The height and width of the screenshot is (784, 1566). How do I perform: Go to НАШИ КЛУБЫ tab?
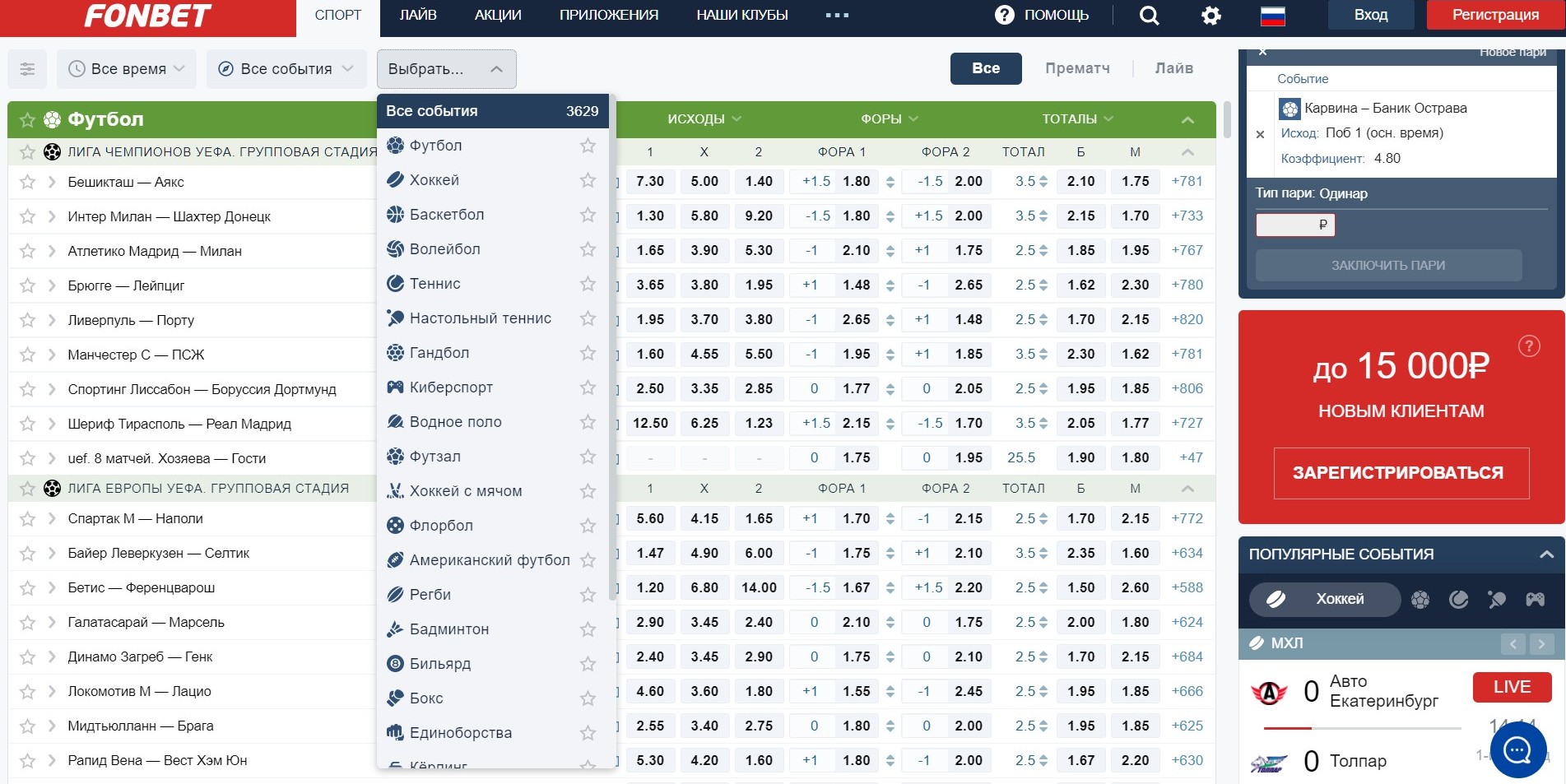click(742, 15)
